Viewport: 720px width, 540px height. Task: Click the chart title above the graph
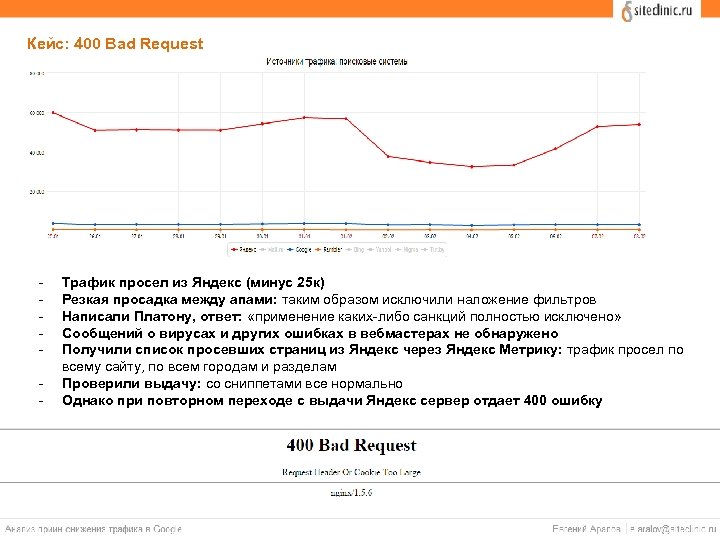click(x=337, y=62)
